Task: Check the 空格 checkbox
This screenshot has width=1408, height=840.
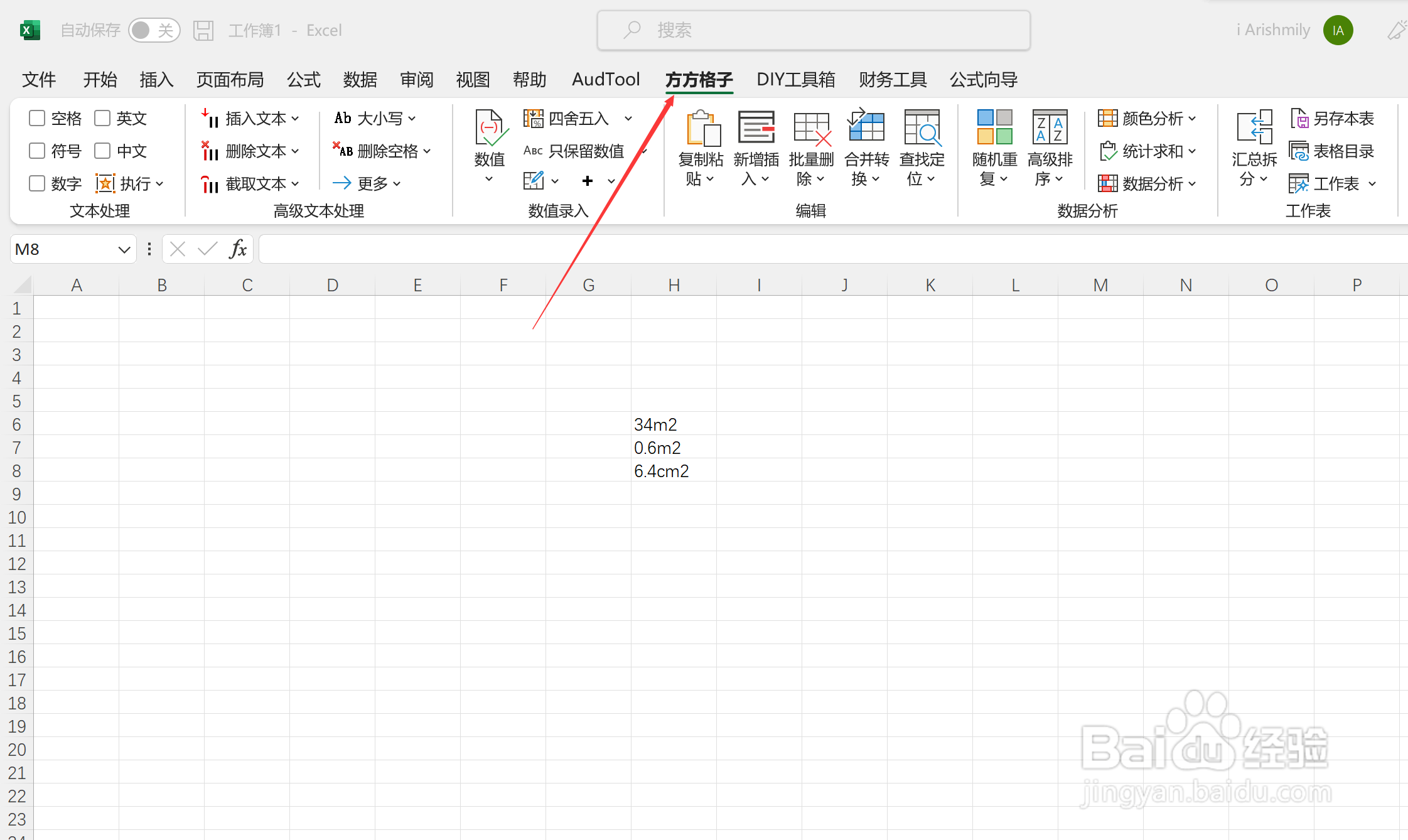Action: pyautogui.click(x=37, y=118)
